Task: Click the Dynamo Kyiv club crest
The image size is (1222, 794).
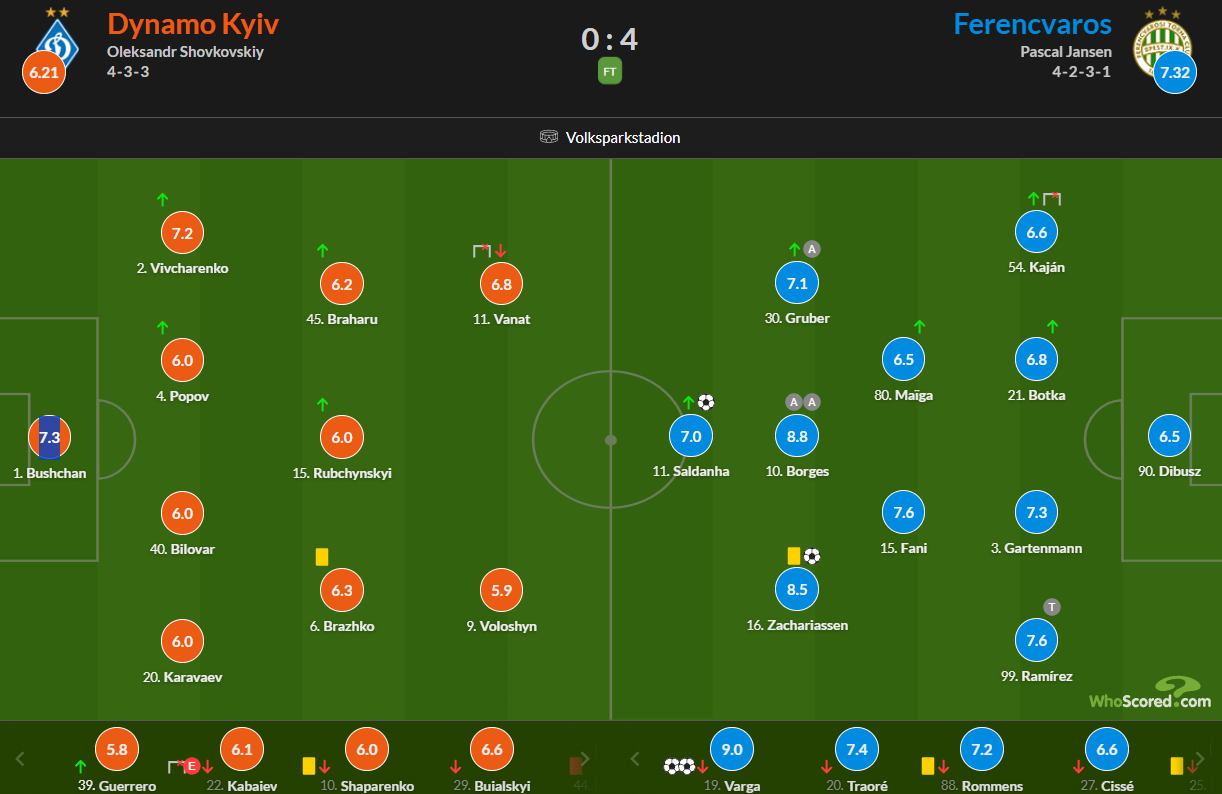Action: (x=55, y=40)
